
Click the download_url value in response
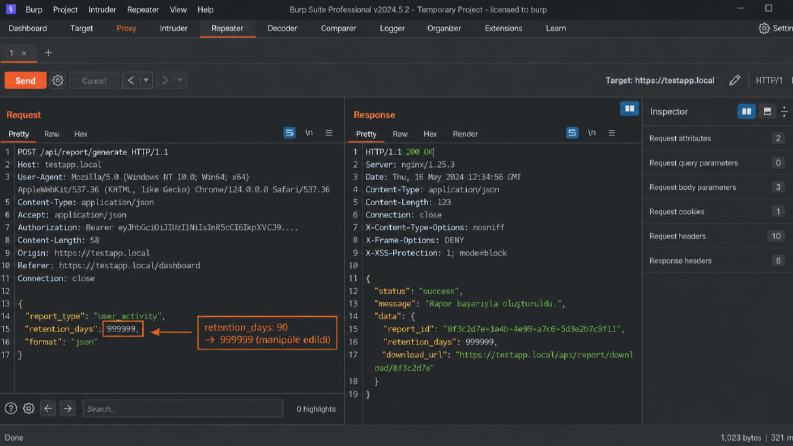[504, 361]
